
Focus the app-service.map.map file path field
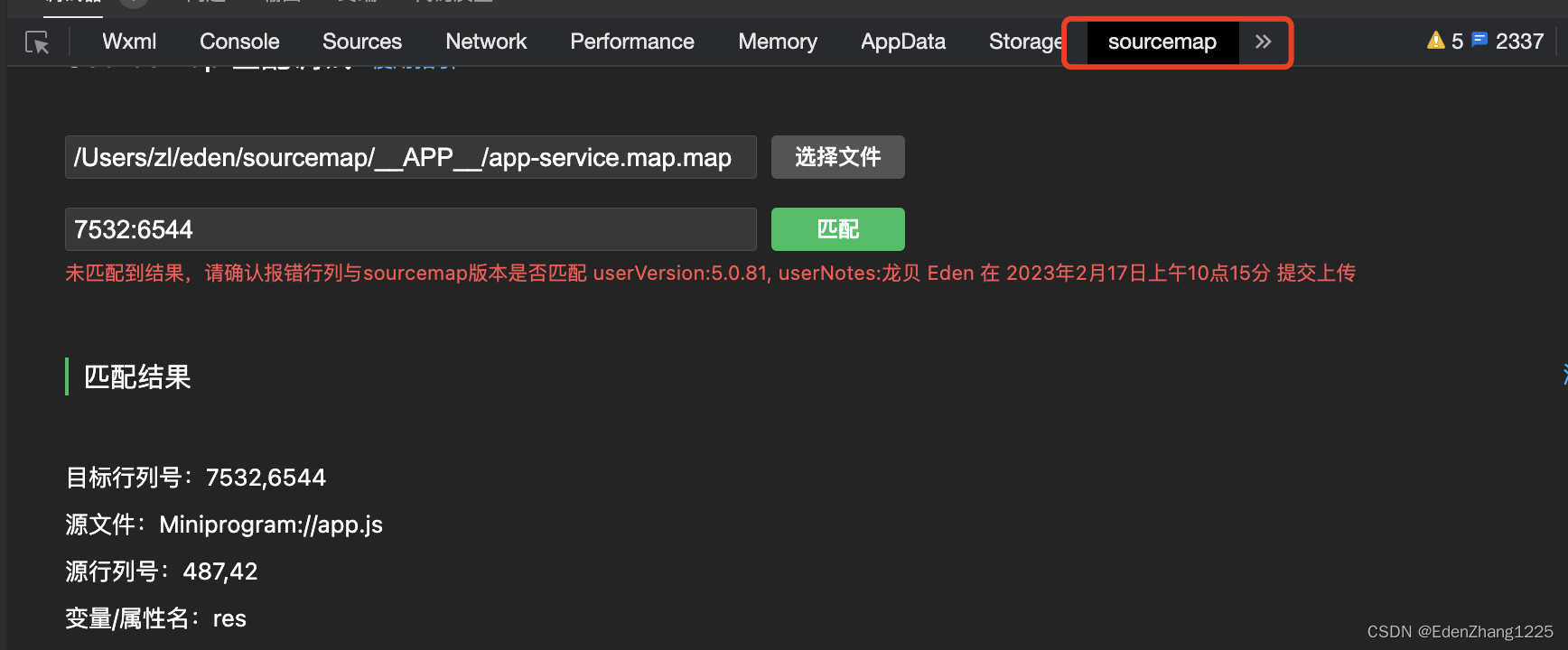point(410,157)
